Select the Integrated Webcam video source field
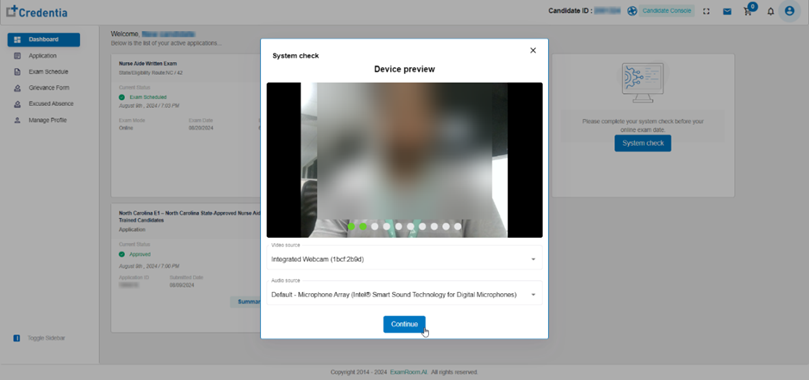The width and height of the screenshot is (809, 380). tap(404, 258)
